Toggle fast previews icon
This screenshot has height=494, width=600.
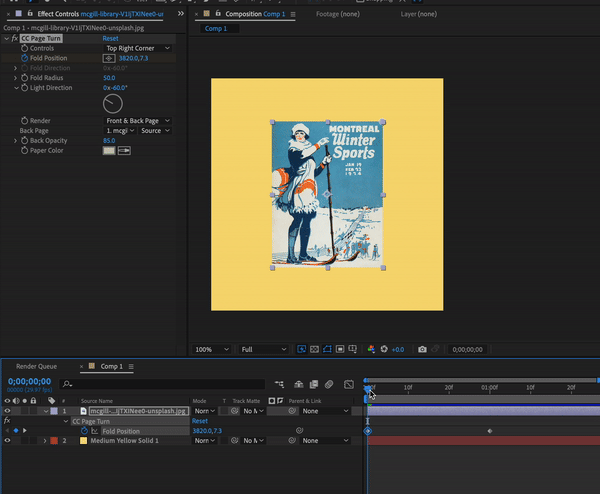302,349
